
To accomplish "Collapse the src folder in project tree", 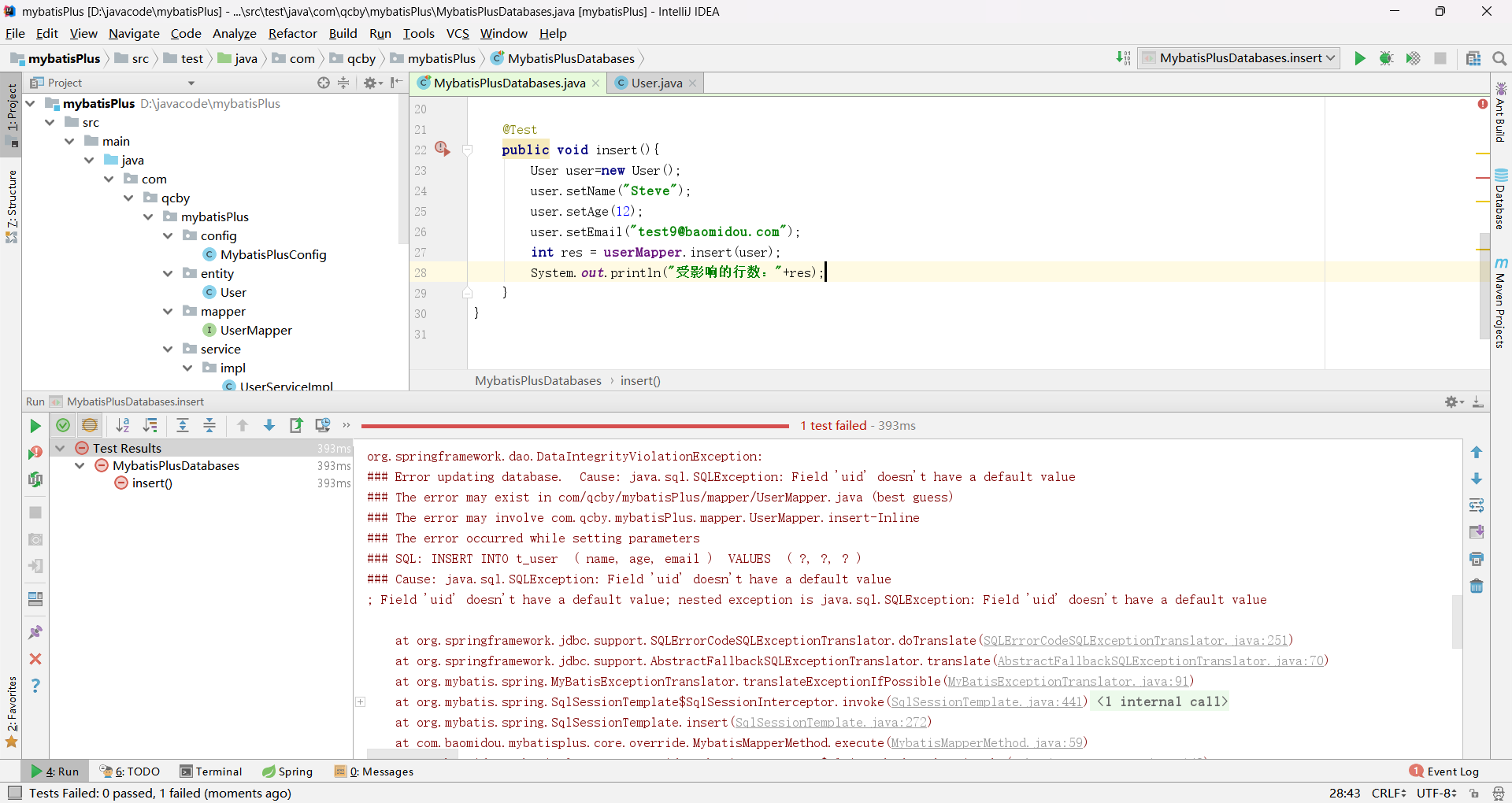I will (50, 123).
